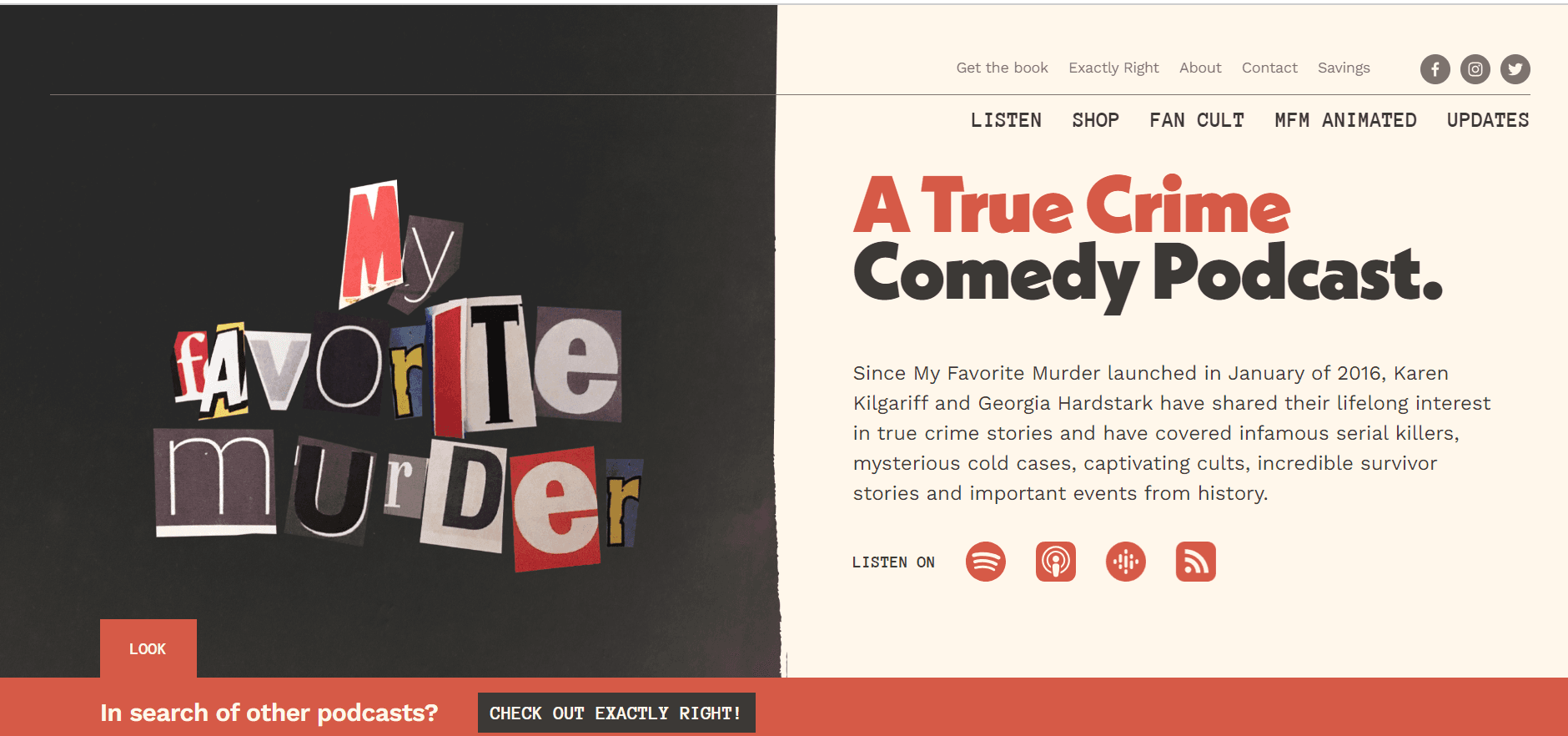Open the UPDATES menu item
The height and width of the screenshot is (736, 1568).
click(1488, 120)
